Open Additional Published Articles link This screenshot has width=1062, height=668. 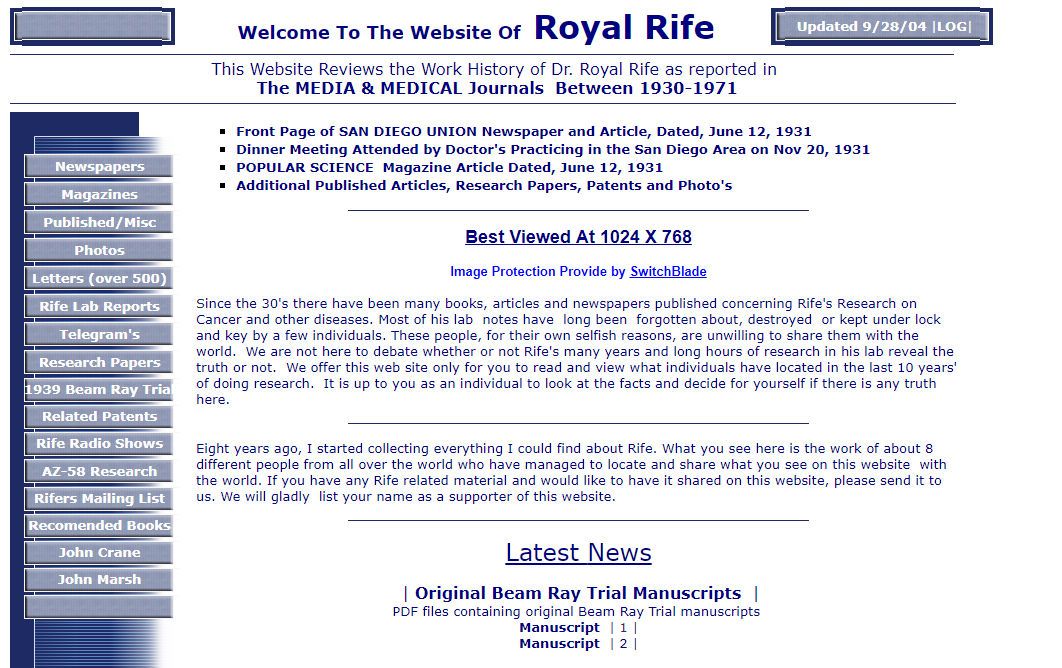484,186
